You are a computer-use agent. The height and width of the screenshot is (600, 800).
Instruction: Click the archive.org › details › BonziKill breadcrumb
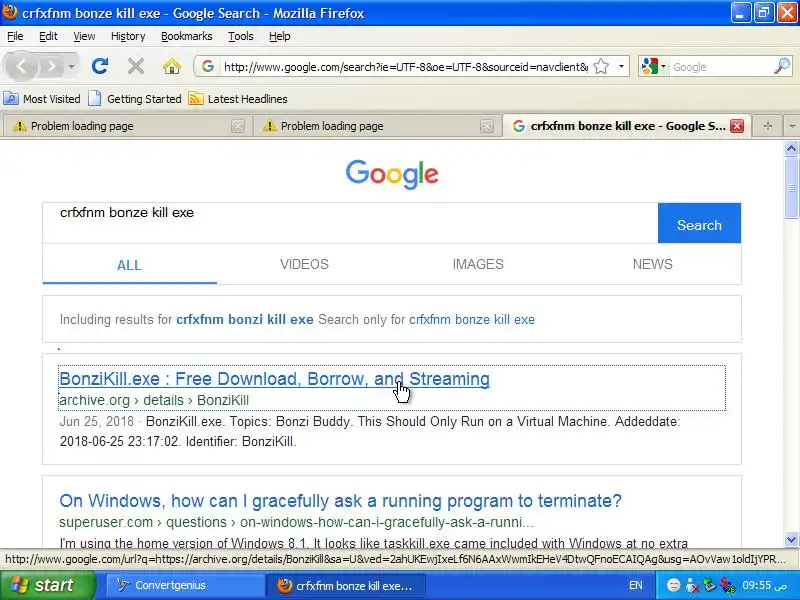(154, 400)
